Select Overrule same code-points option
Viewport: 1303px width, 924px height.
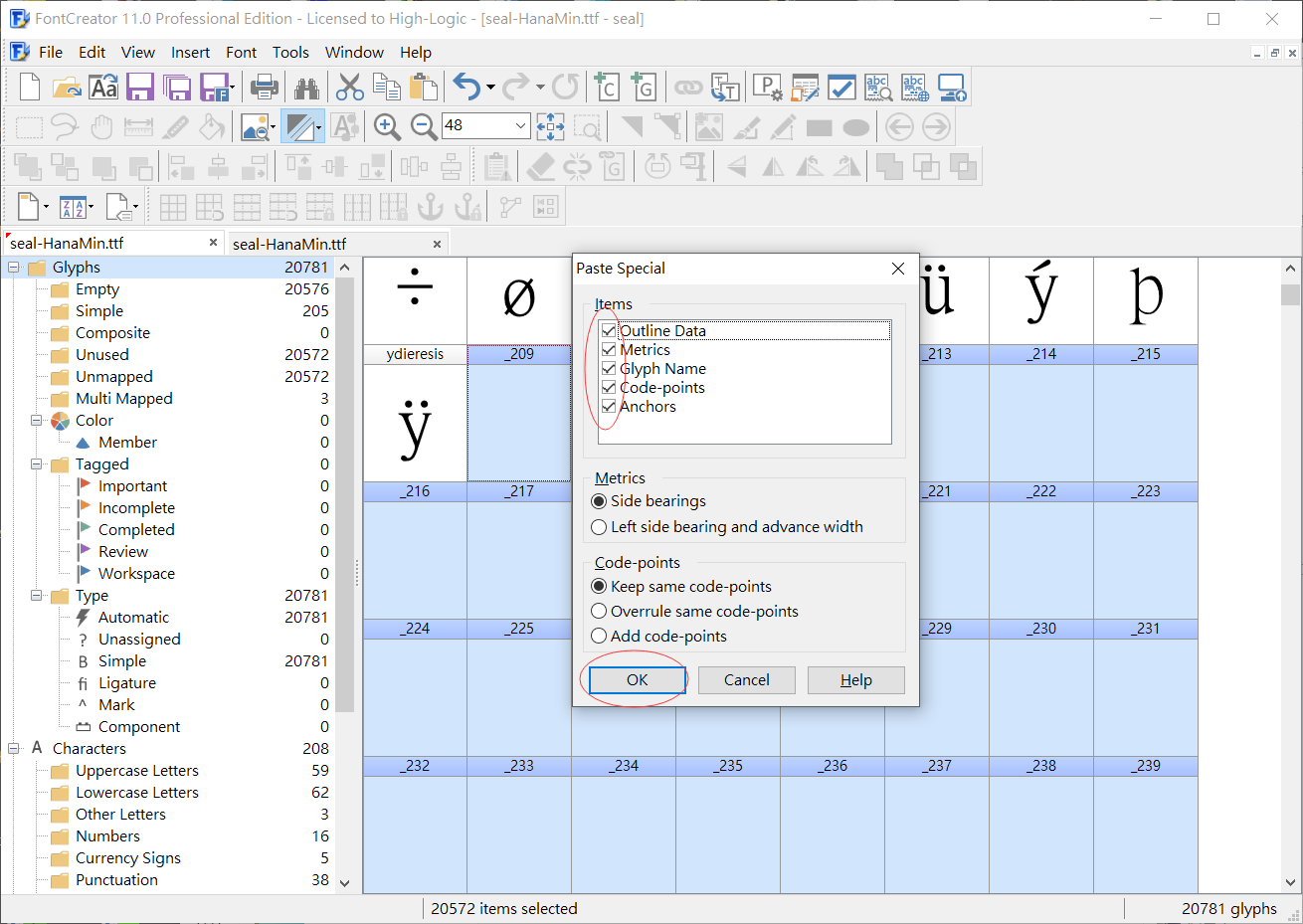(x=599, y=612)
